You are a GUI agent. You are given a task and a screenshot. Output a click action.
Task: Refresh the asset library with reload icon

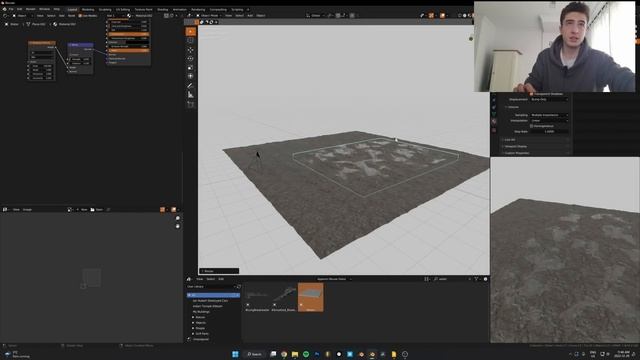(239, 287)
